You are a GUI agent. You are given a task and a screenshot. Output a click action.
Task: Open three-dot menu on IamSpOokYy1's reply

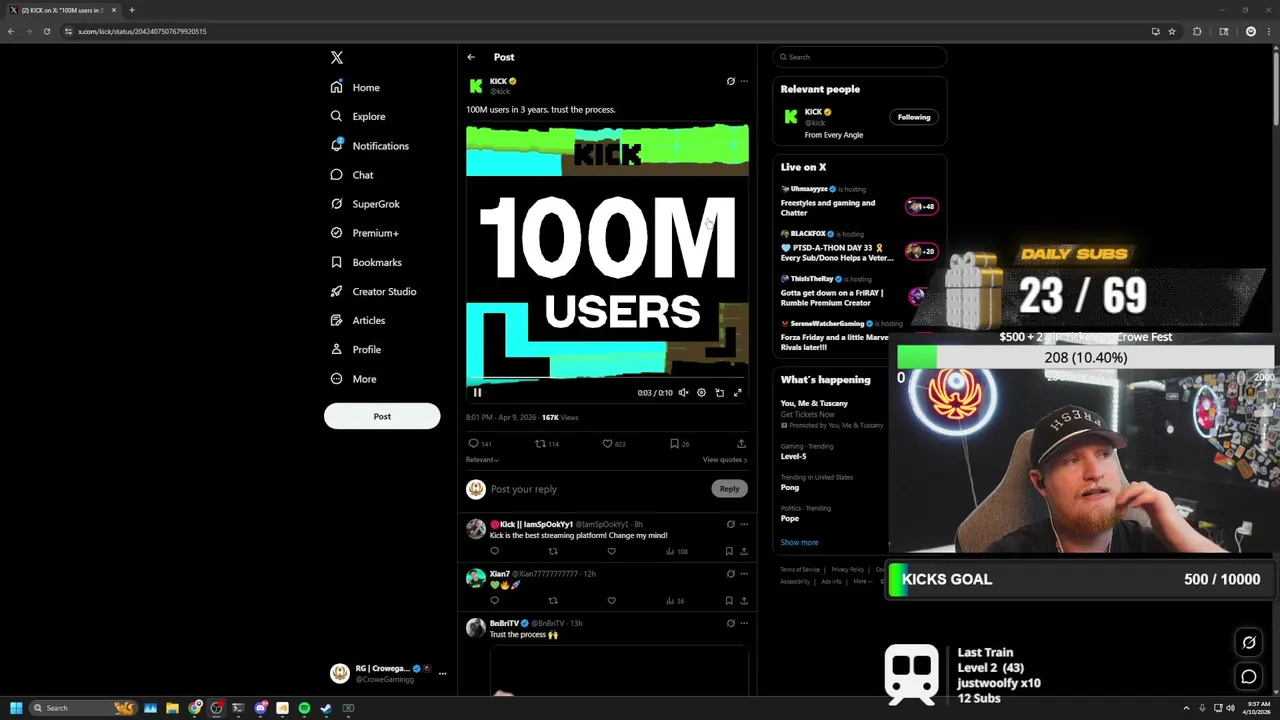744,524
